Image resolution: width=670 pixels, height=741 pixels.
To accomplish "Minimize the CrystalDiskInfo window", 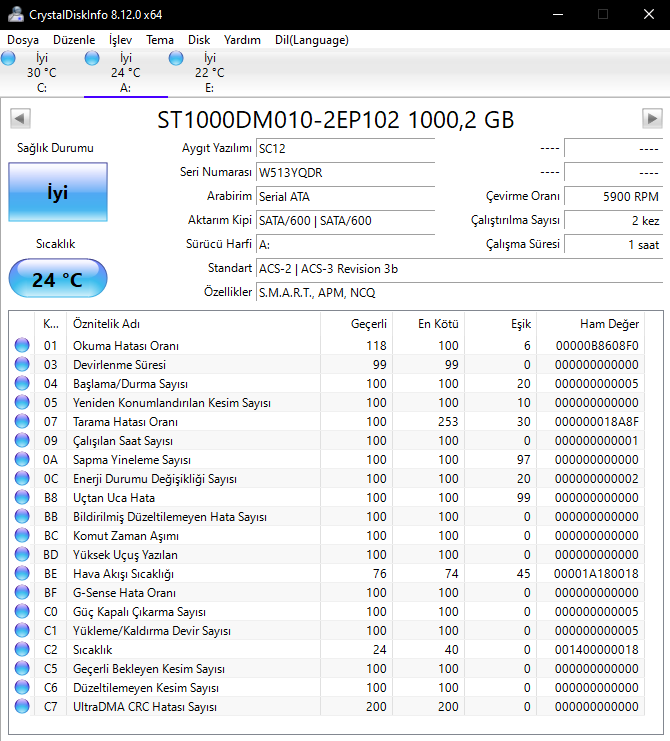I will point(558,14).
